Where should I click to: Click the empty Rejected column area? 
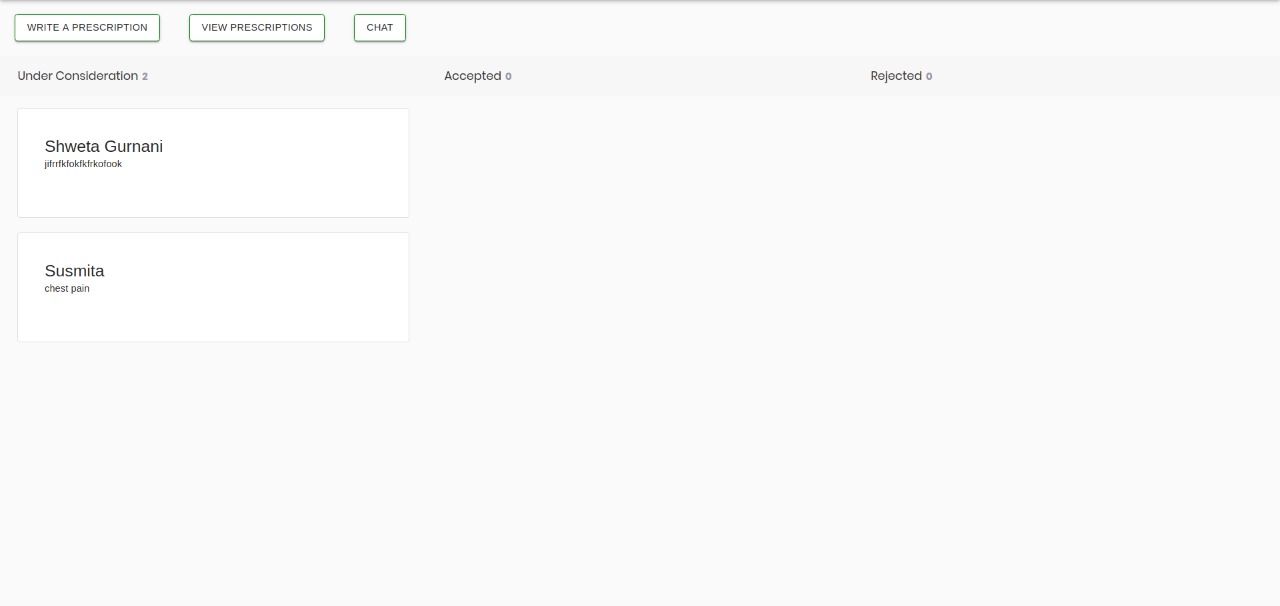point(1065,300)
